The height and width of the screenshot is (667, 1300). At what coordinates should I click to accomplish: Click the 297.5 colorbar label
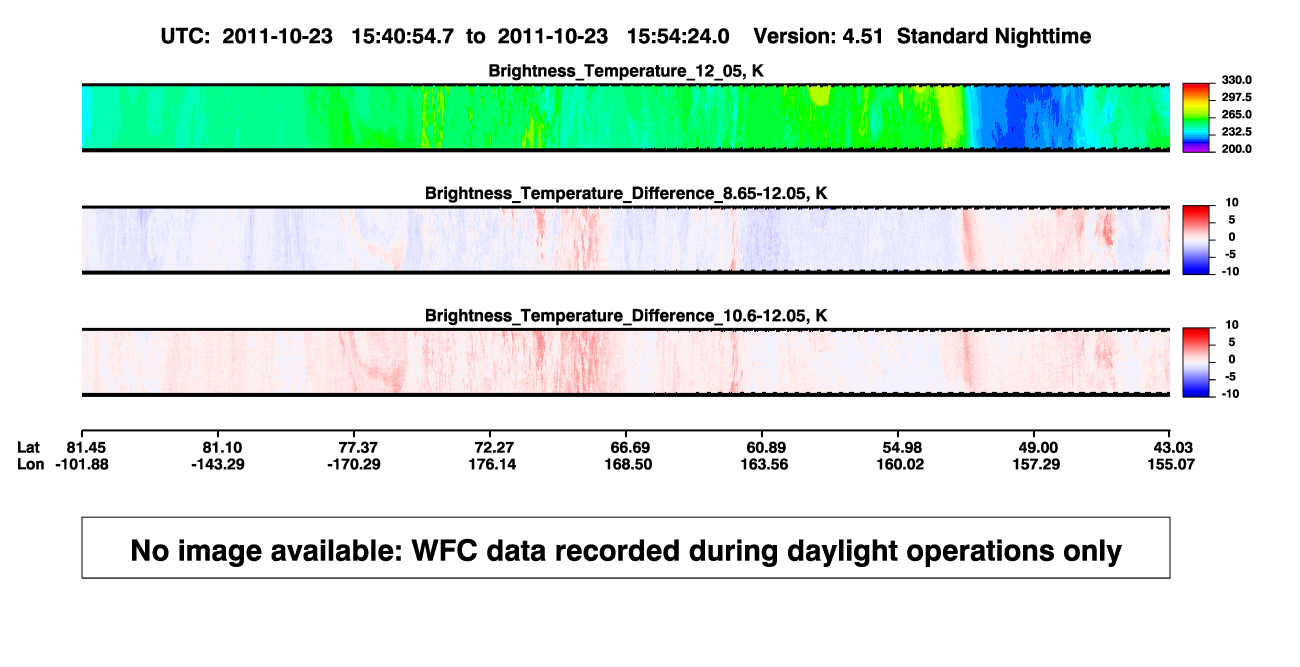1236,98
